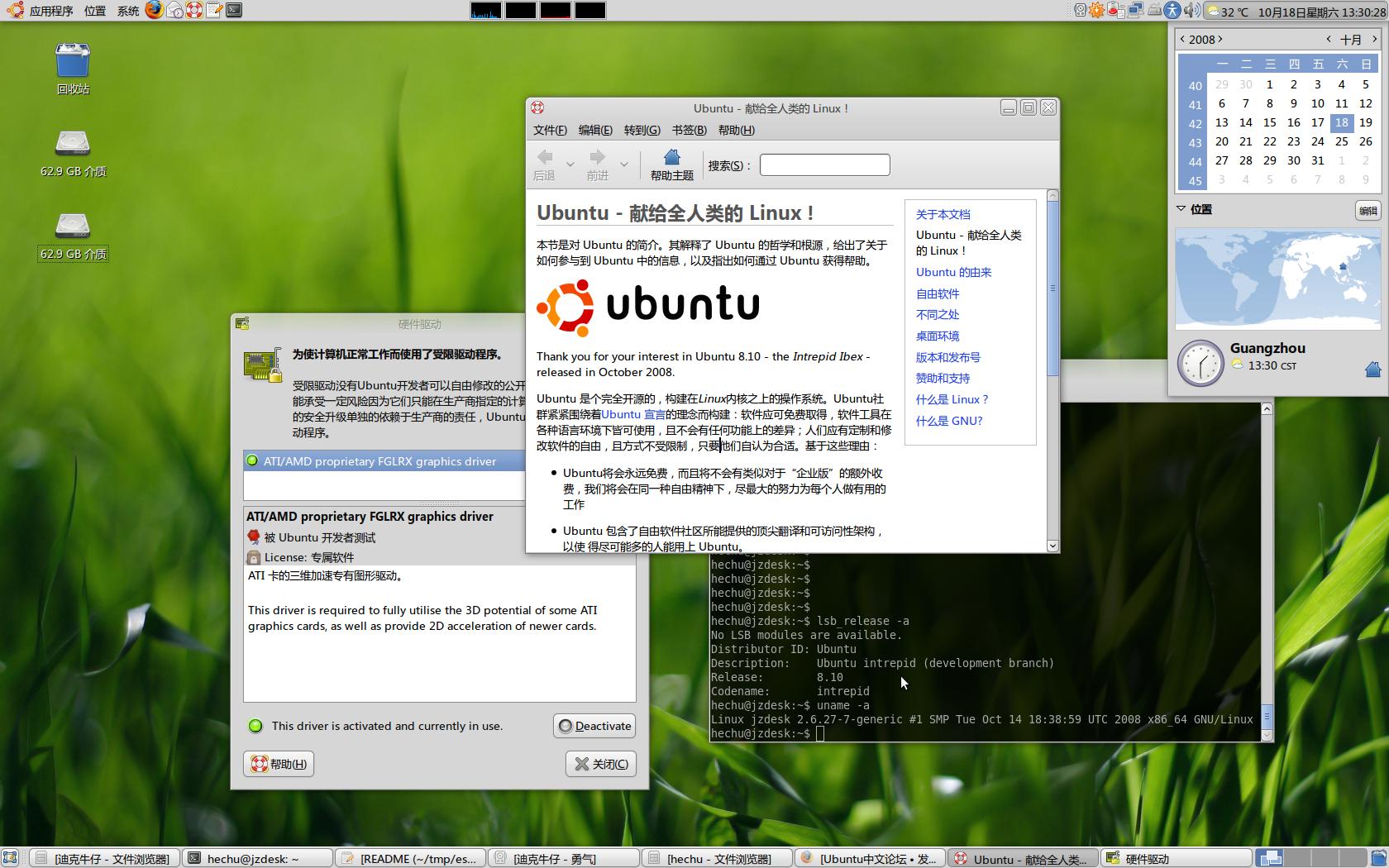The height and width of the screenshot is (868, 1389).
Task: Click the show desktop icon in bottom panel
Action: [x=10, y=858]
